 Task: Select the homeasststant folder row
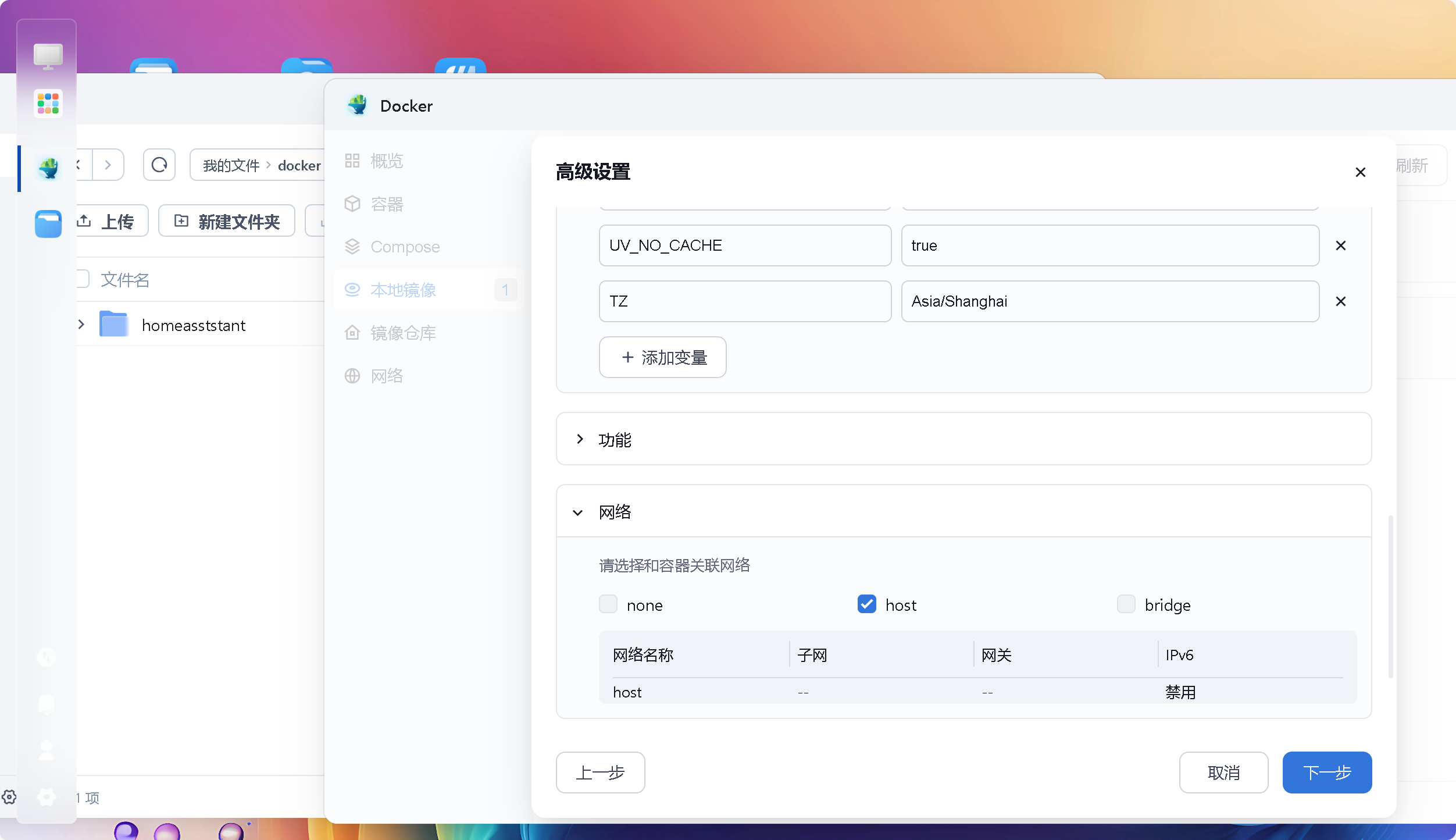tap(201, 325)
